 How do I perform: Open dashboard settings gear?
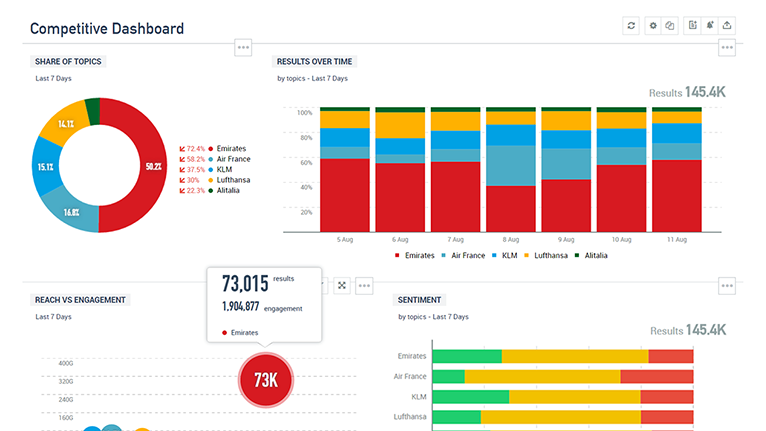[653, 25]
